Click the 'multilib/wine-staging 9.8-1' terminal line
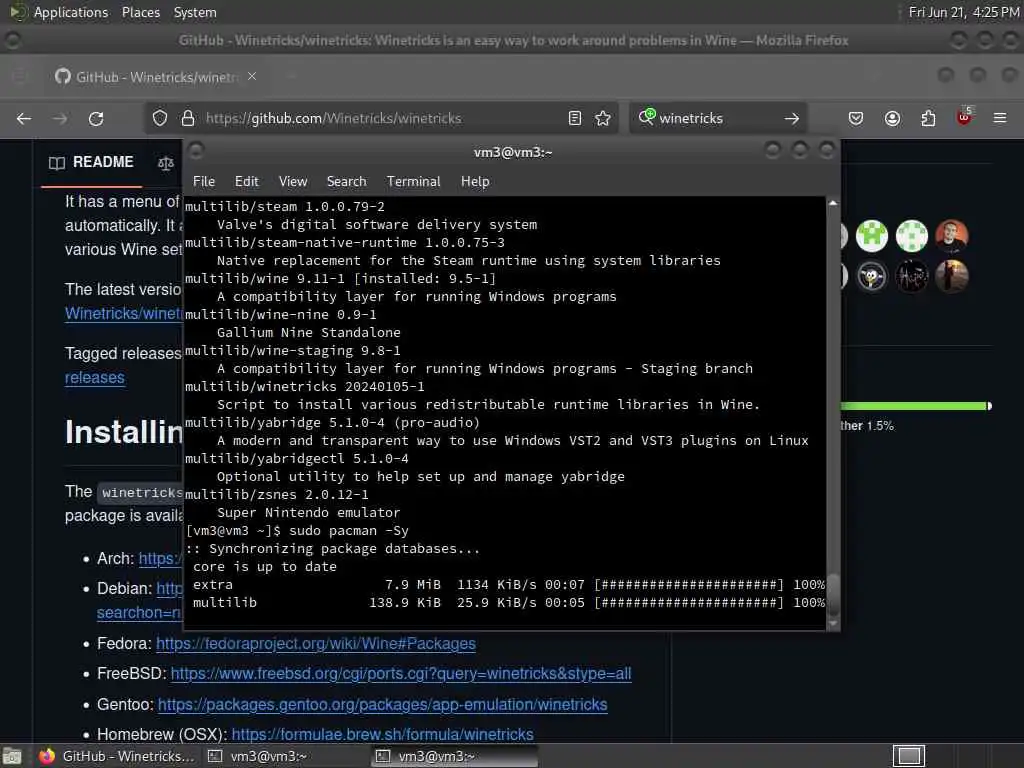Screen dimensions: 1024x768 pos(293,351)
